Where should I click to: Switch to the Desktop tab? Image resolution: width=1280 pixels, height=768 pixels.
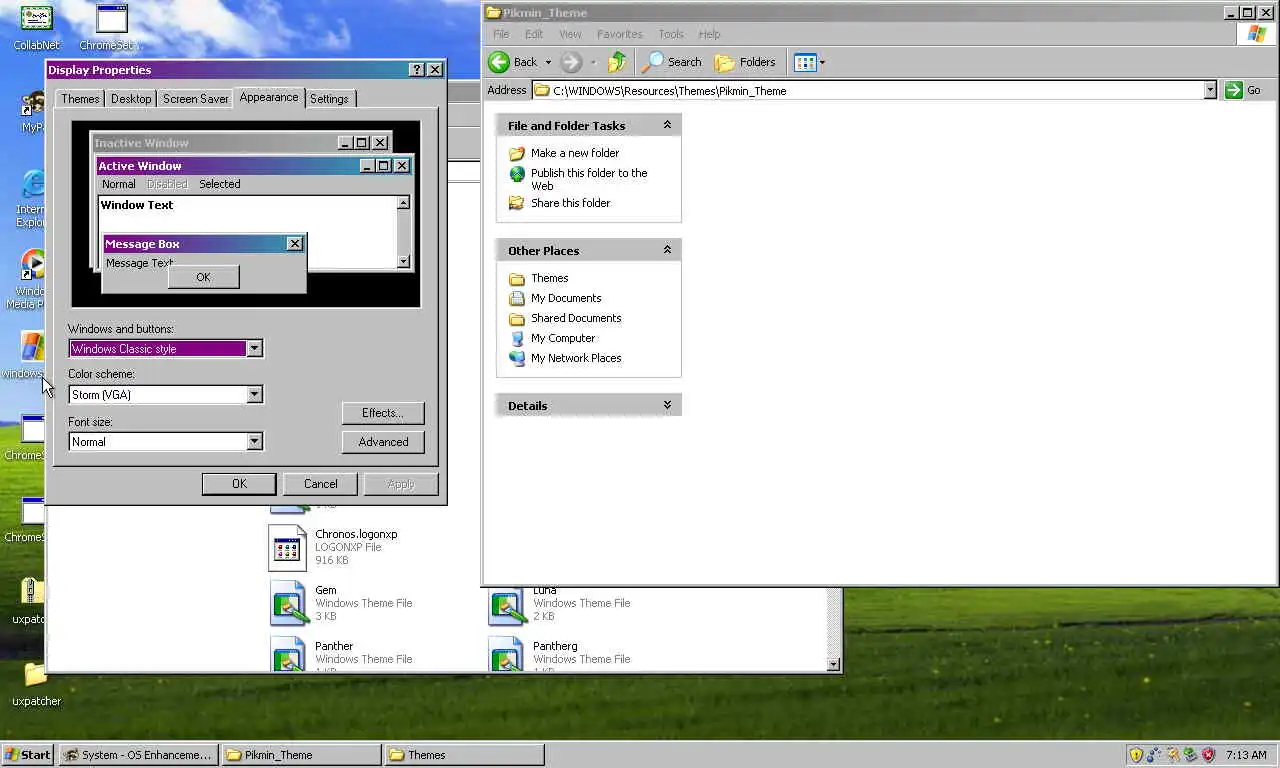[131, 99]
